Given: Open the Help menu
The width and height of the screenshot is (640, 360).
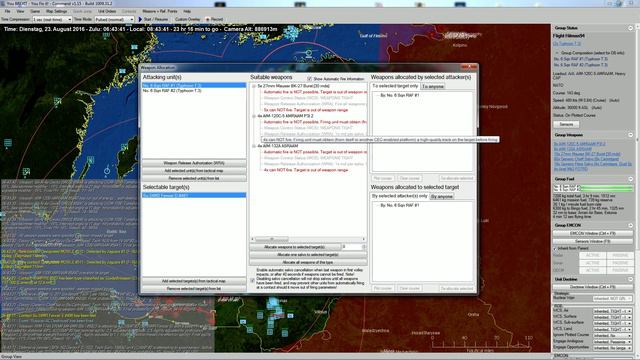Looking at the screenshot, I should (187, 11).
